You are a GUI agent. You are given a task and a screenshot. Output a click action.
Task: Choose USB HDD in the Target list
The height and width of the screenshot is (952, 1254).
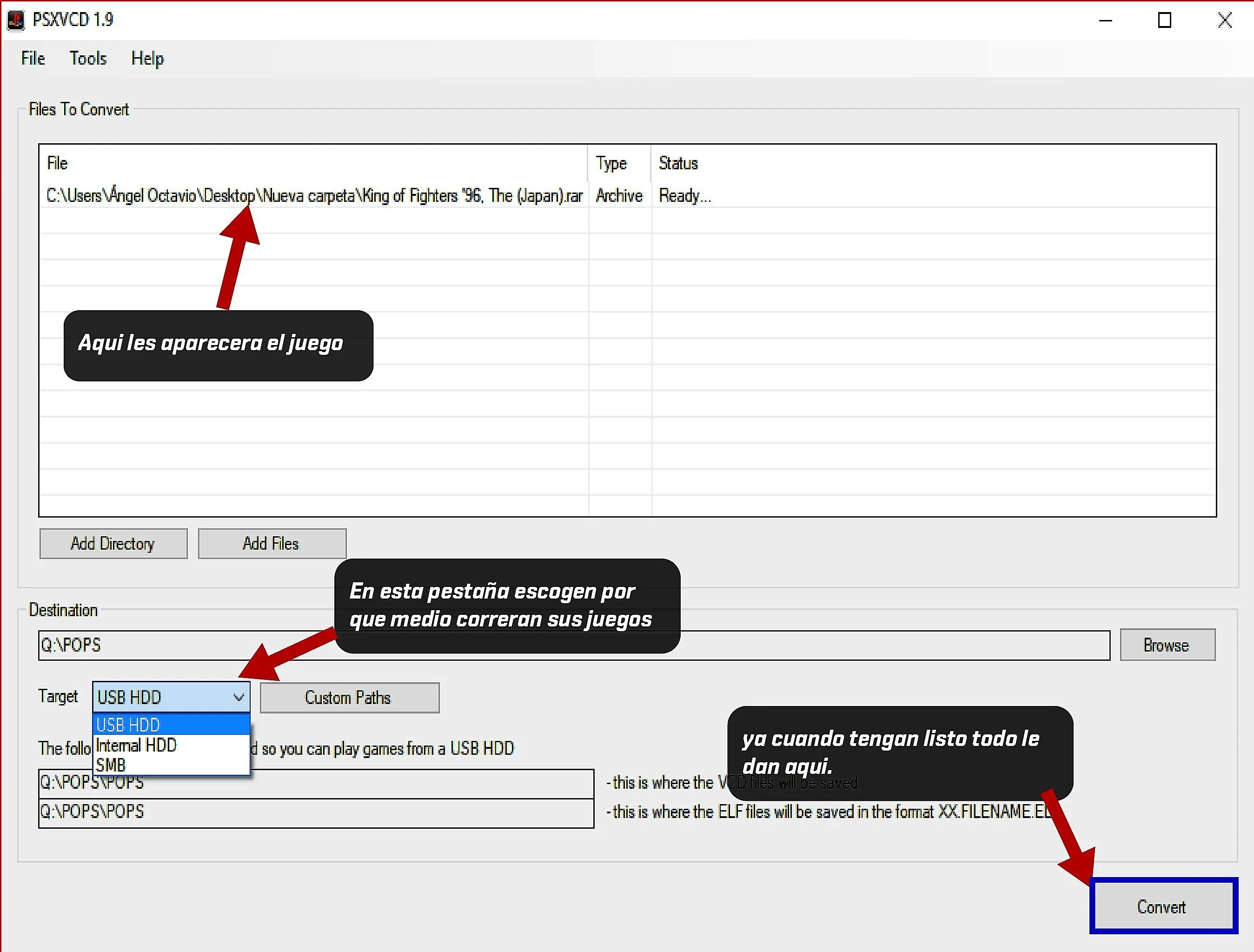171,725
